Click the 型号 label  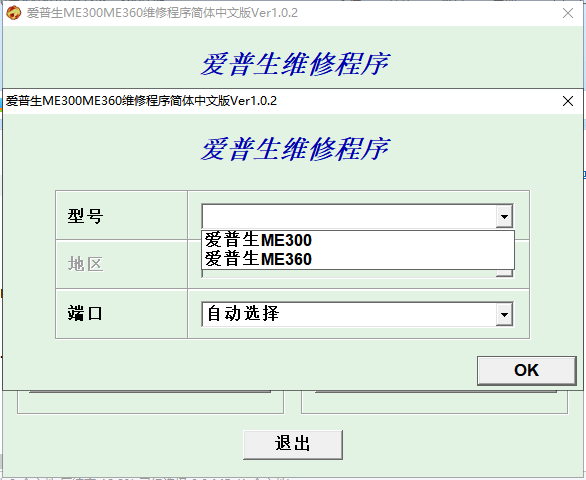pyautogui.click(x=85, y=216)
